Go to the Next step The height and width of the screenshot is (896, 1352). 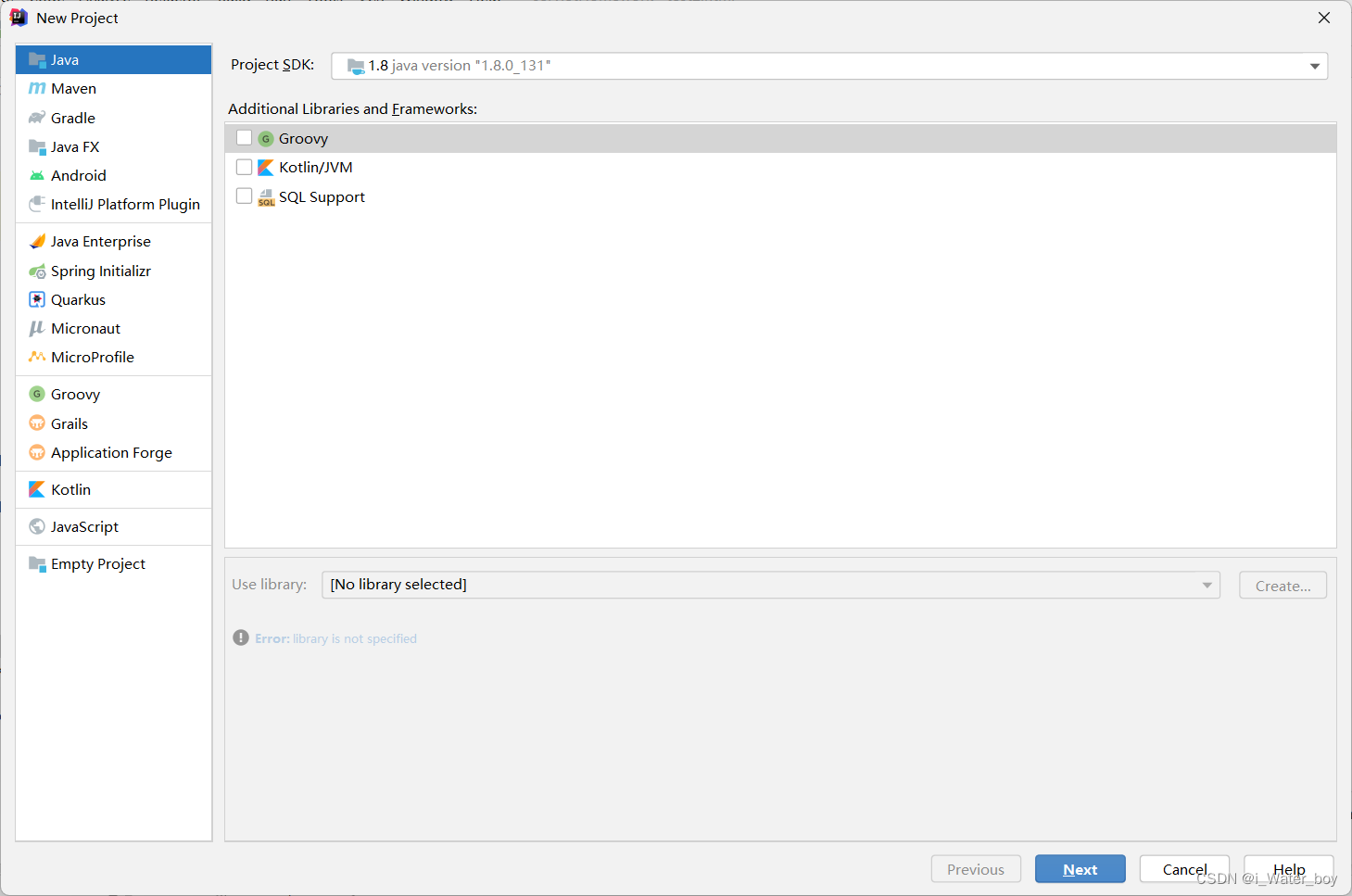1080,869
